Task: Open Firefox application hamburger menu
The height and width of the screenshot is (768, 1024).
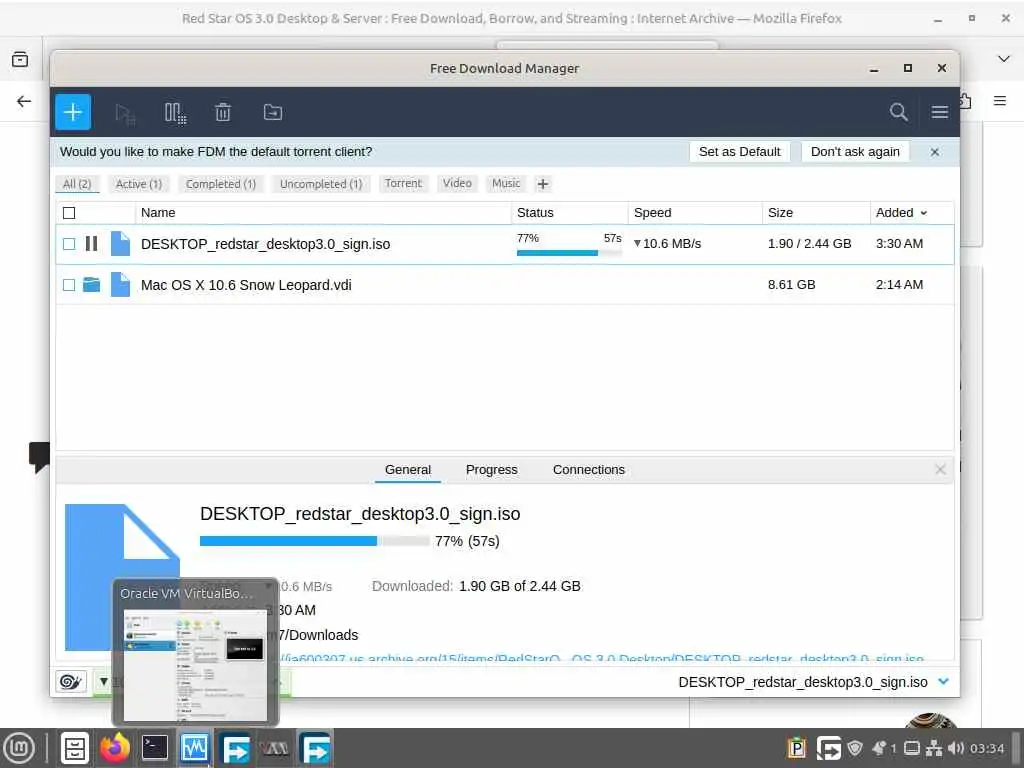Action: click(x=1000, y=101)
